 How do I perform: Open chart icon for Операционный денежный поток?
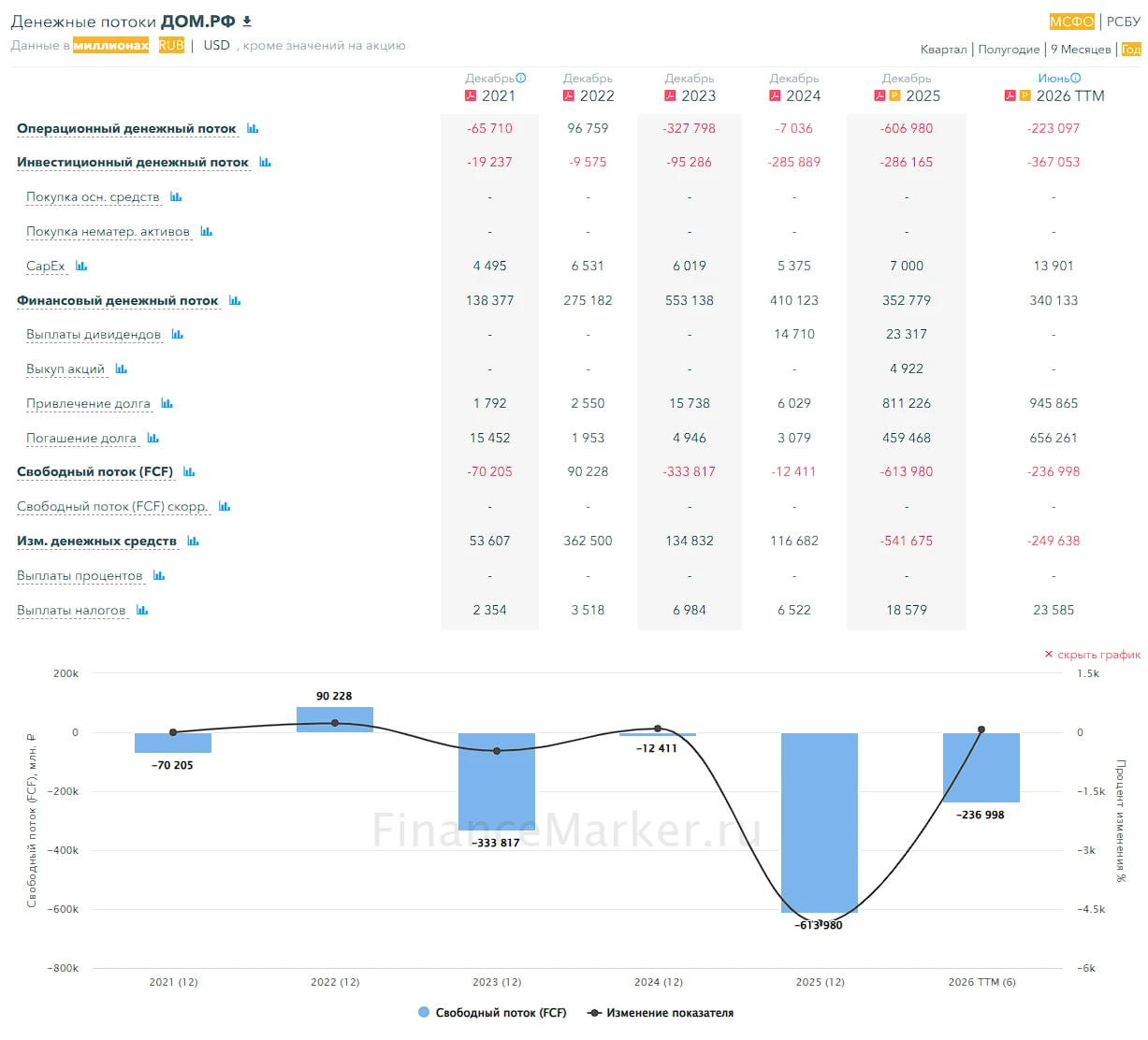click(x=253, y=128)
